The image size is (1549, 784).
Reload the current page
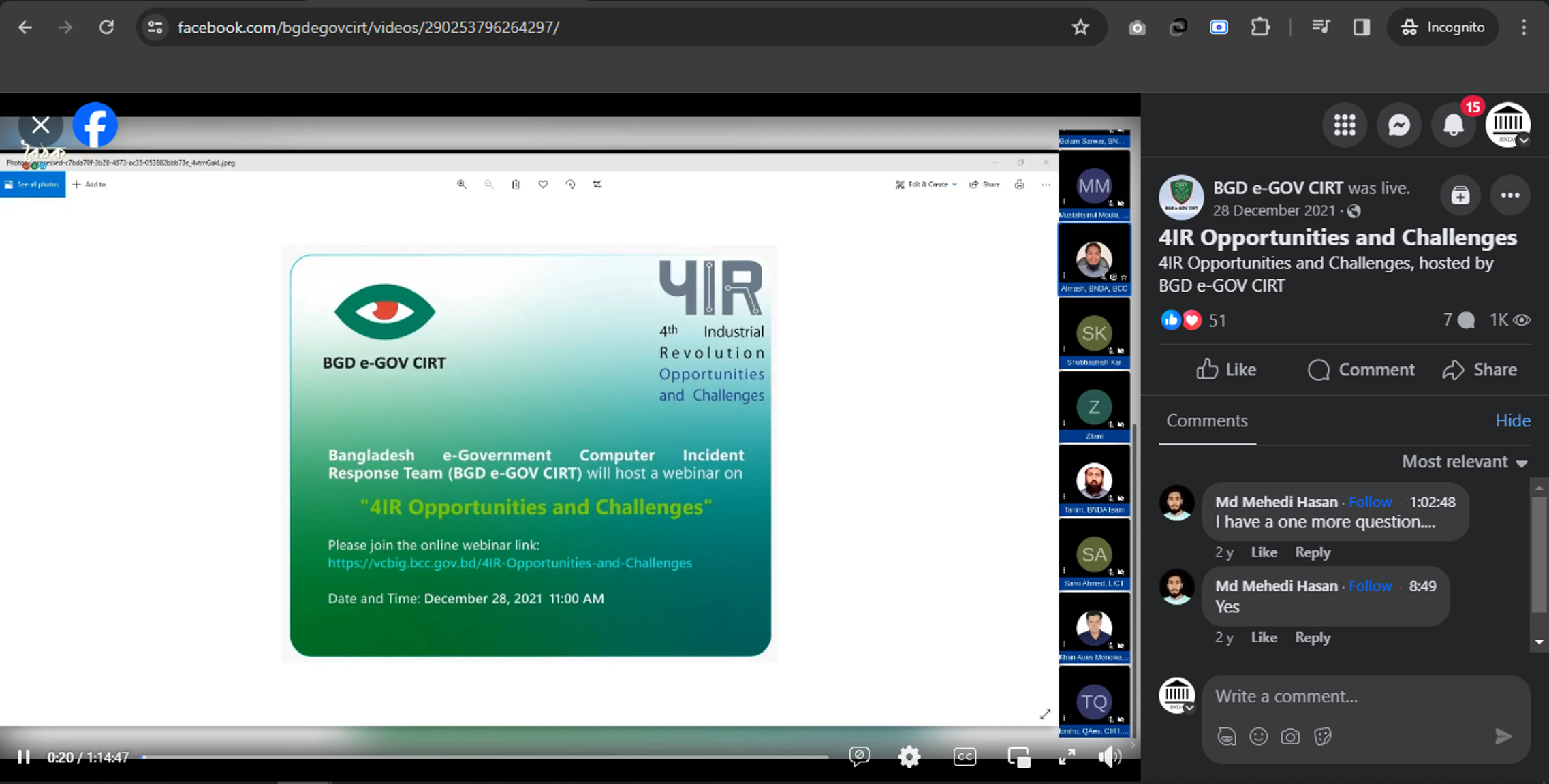point(106,27)
